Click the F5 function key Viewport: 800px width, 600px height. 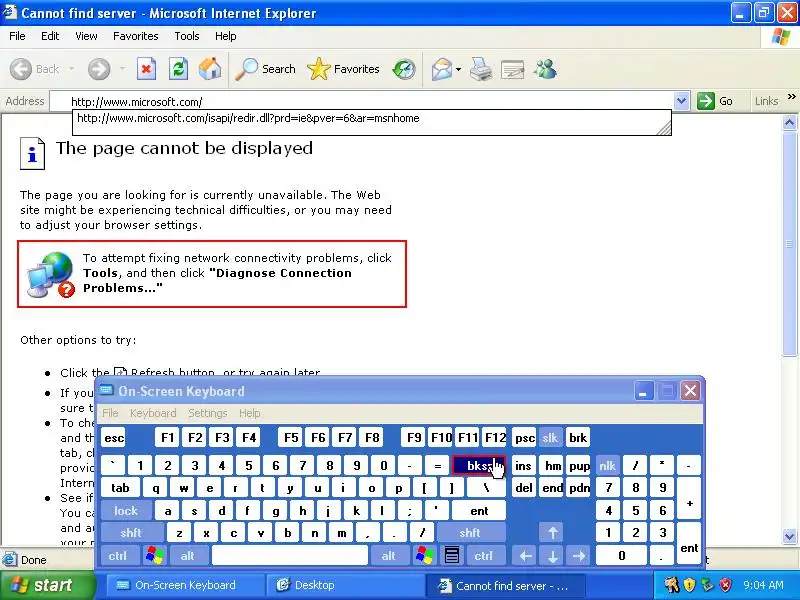coord(291,438)
